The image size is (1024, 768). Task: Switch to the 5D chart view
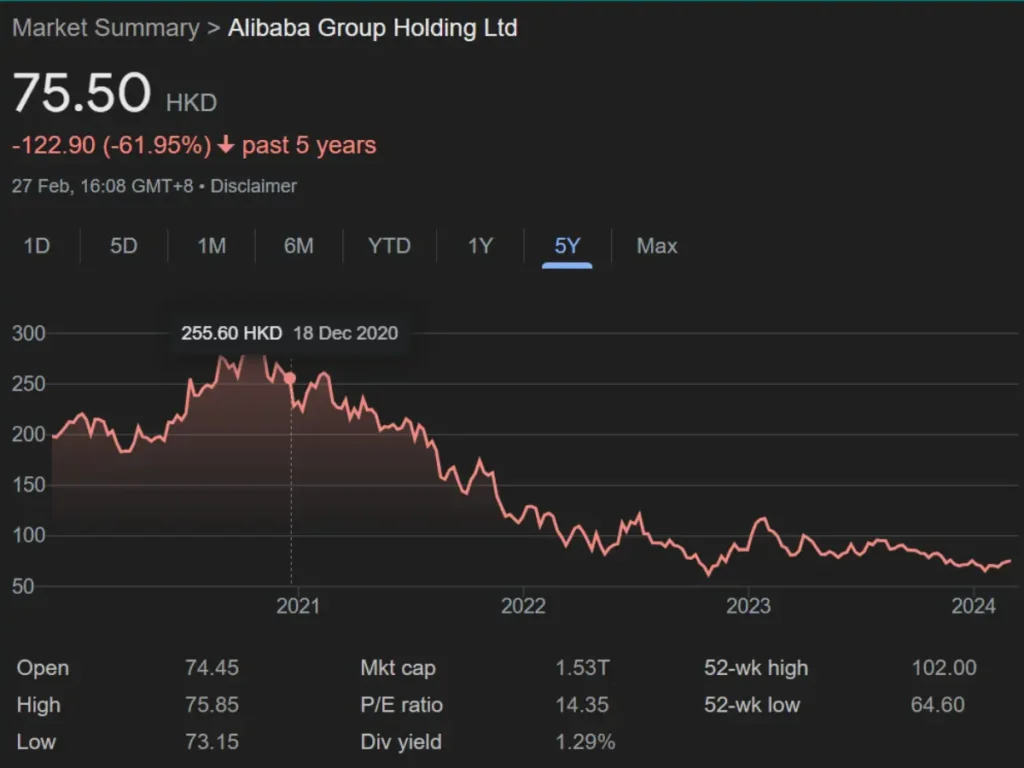[122, 246]
